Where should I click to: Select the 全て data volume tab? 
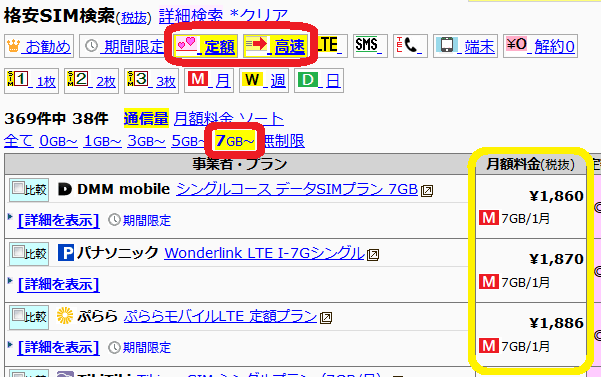coord(19,141)
